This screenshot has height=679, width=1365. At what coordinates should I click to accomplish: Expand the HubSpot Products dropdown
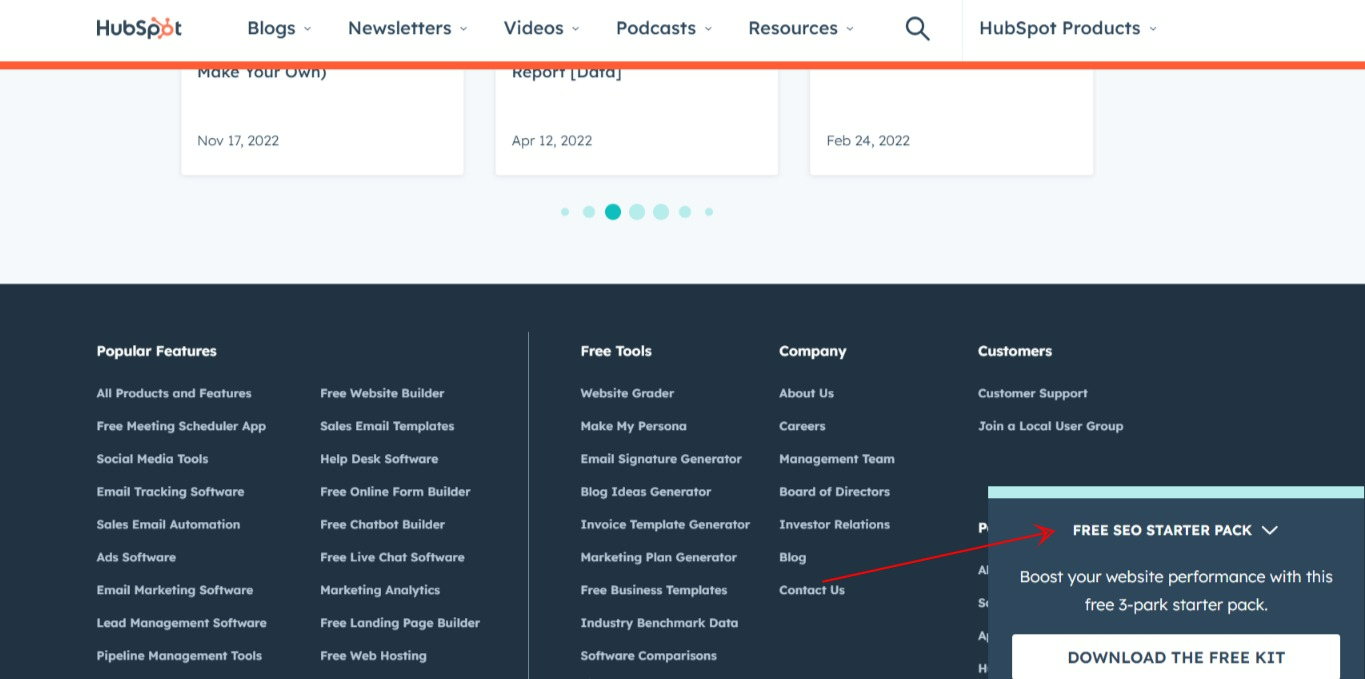point(1067,28)
